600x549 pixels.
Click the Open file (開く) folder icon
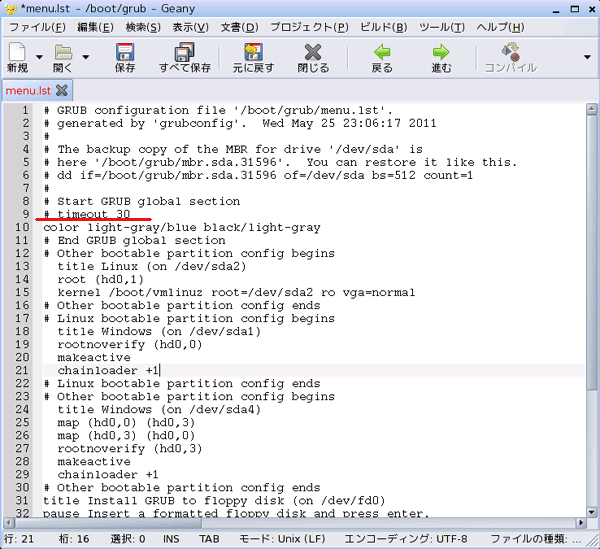(63, 52)
